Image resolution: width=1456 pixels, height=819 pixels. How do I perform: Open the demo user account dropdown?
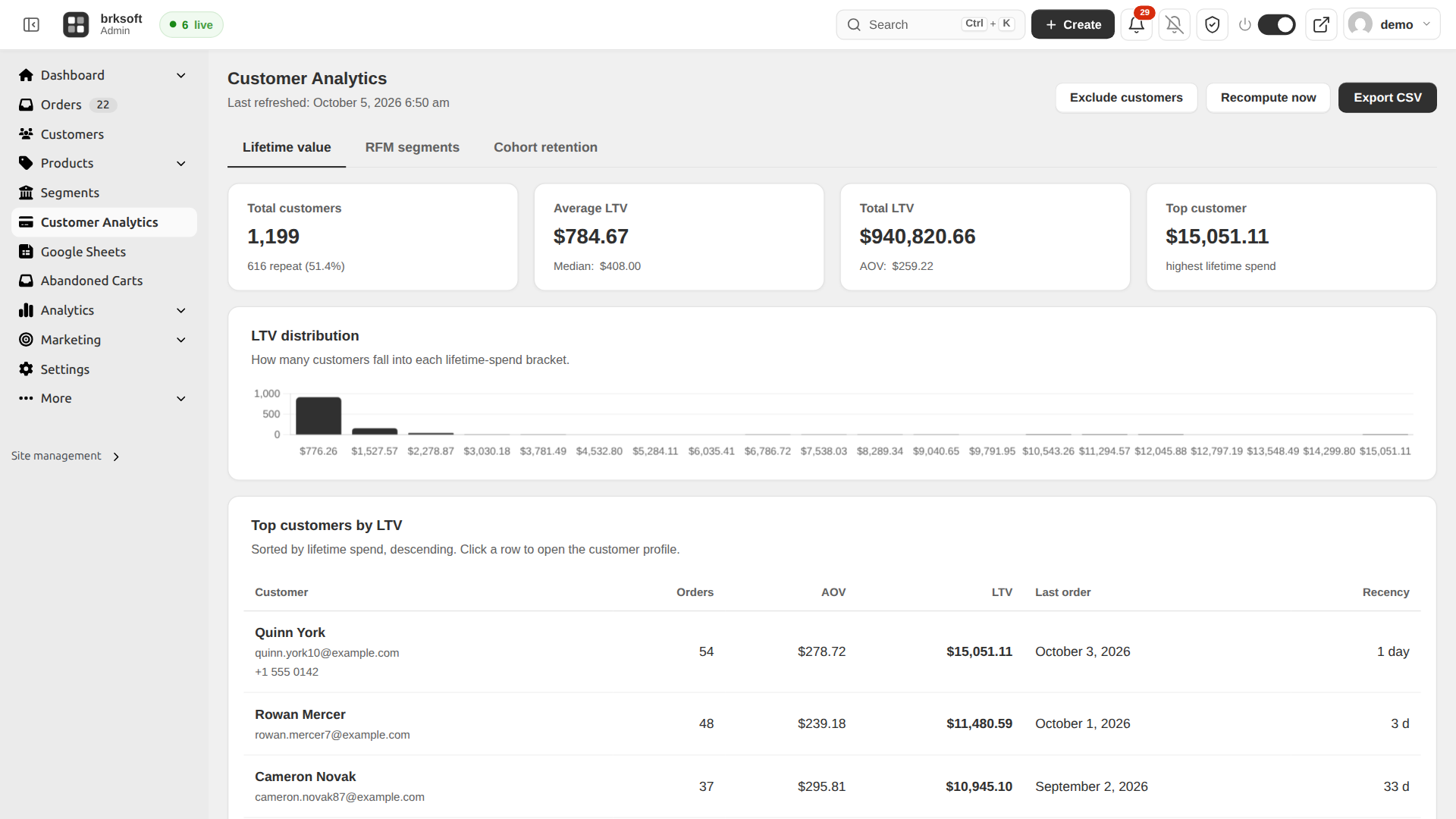[1392, 24]
